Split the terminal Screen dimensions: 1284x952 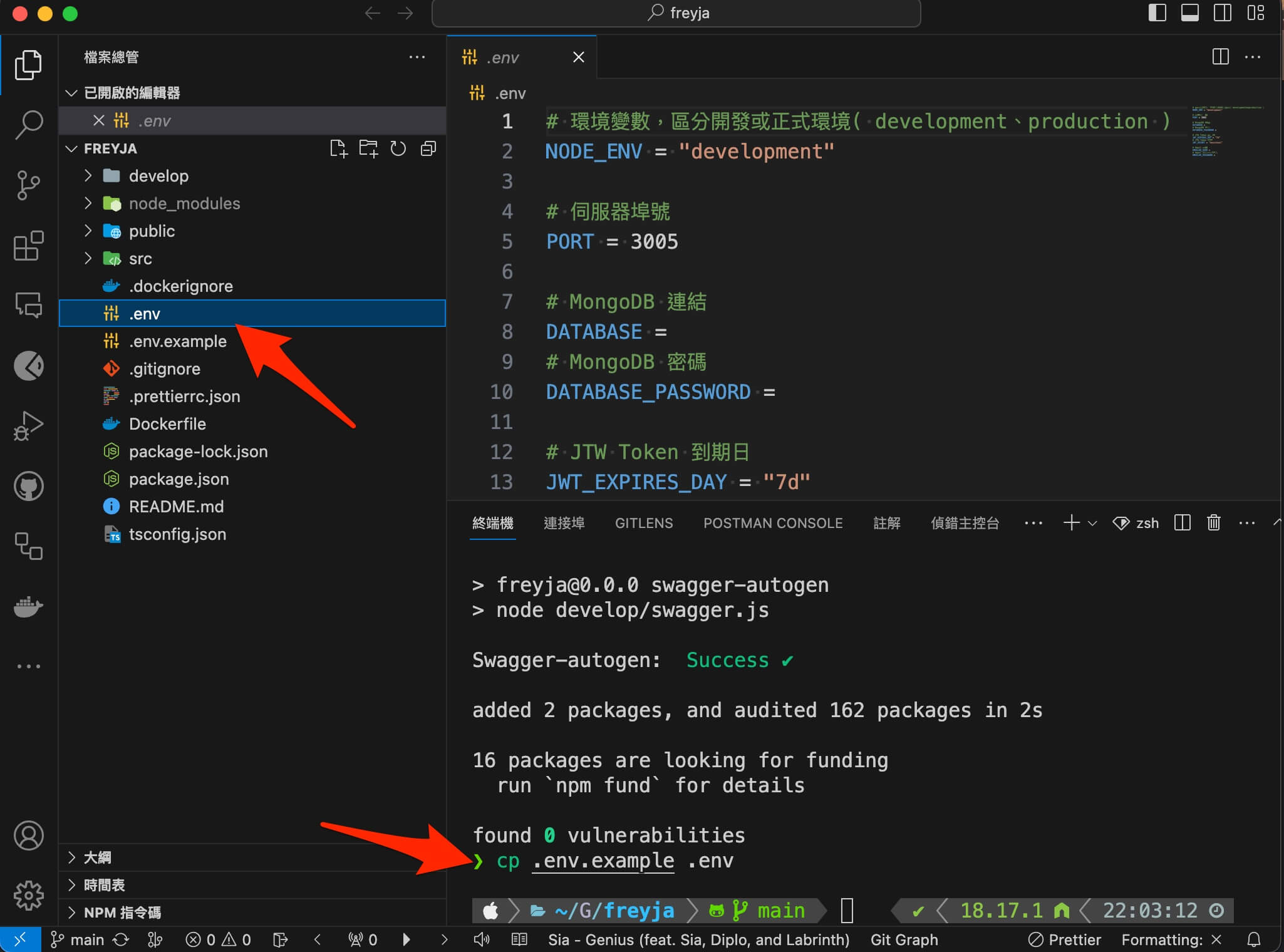(1183, 522)
